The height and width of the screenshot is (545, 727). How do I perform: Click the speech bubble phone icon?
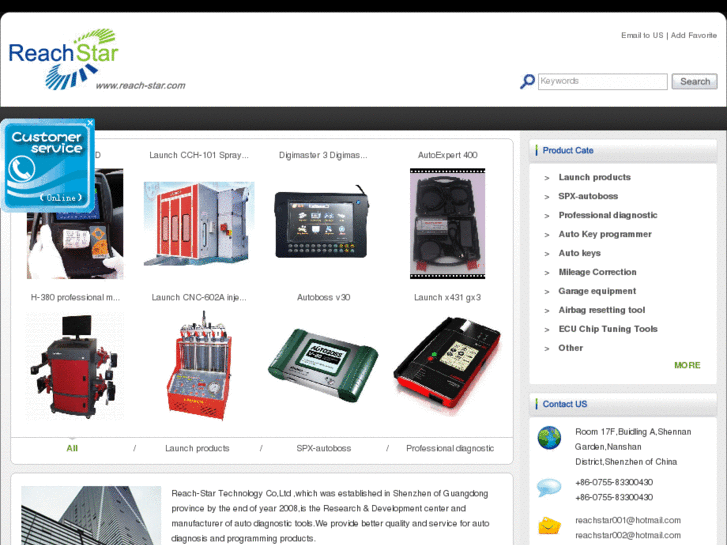(x=549, y=488)
